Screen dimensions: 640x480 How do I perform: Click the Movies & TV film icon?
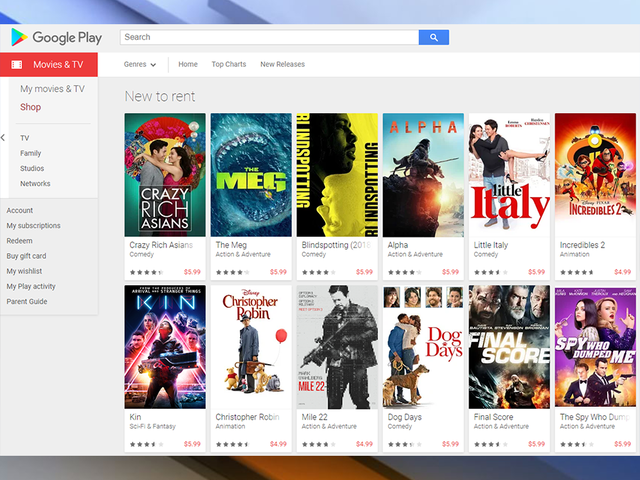click(x=16, y=65)
